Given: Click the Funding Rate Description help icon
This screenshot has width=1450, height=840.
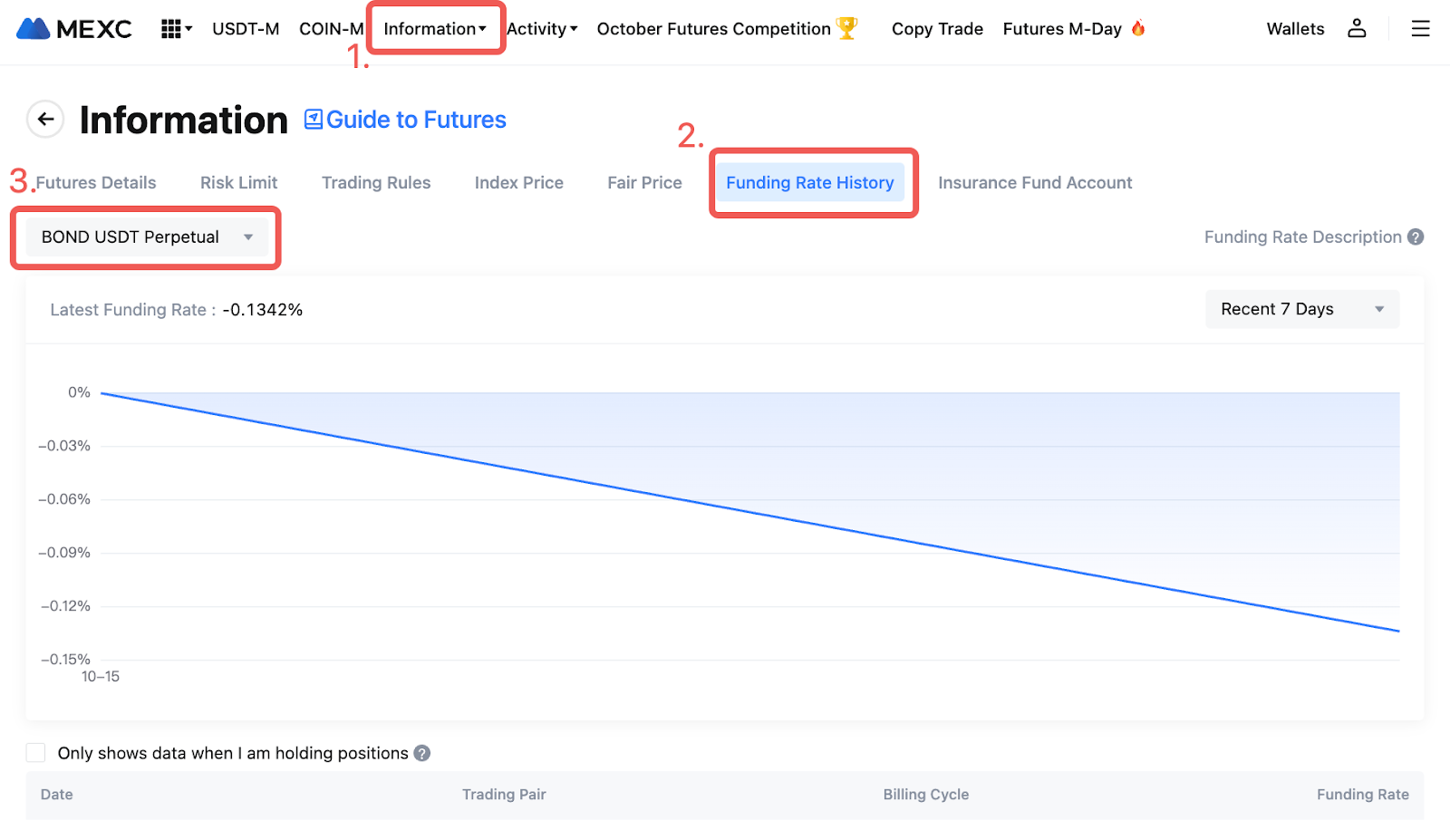Looking at the screenshot, I should click(x=1416, y=237).
